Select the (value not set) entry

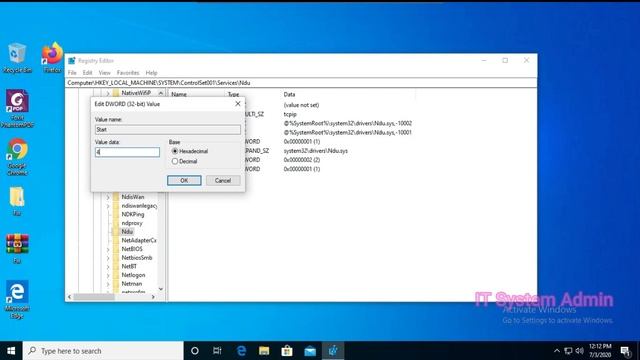pos(301,105)
